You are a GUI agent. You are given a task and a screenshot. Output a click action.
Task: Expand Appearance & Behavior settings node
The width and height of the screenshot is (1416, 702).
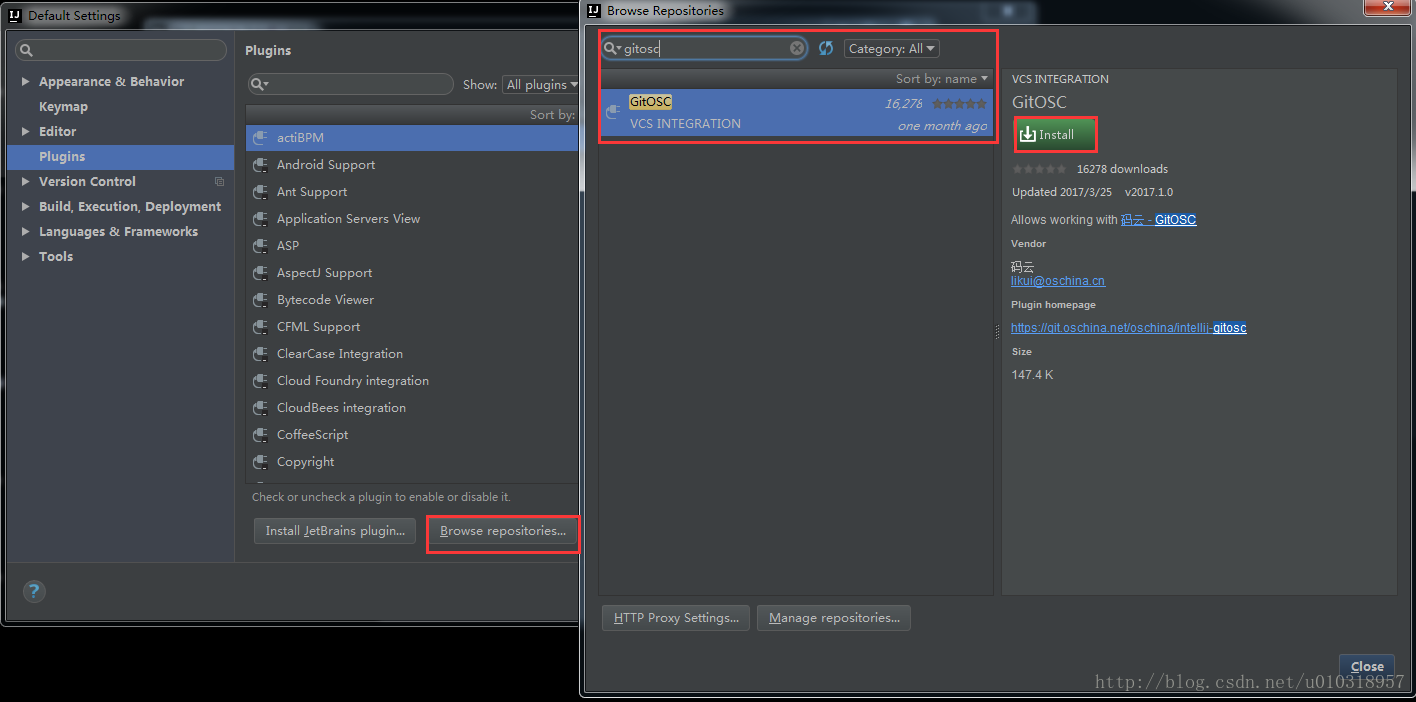[x=25, y=82]
